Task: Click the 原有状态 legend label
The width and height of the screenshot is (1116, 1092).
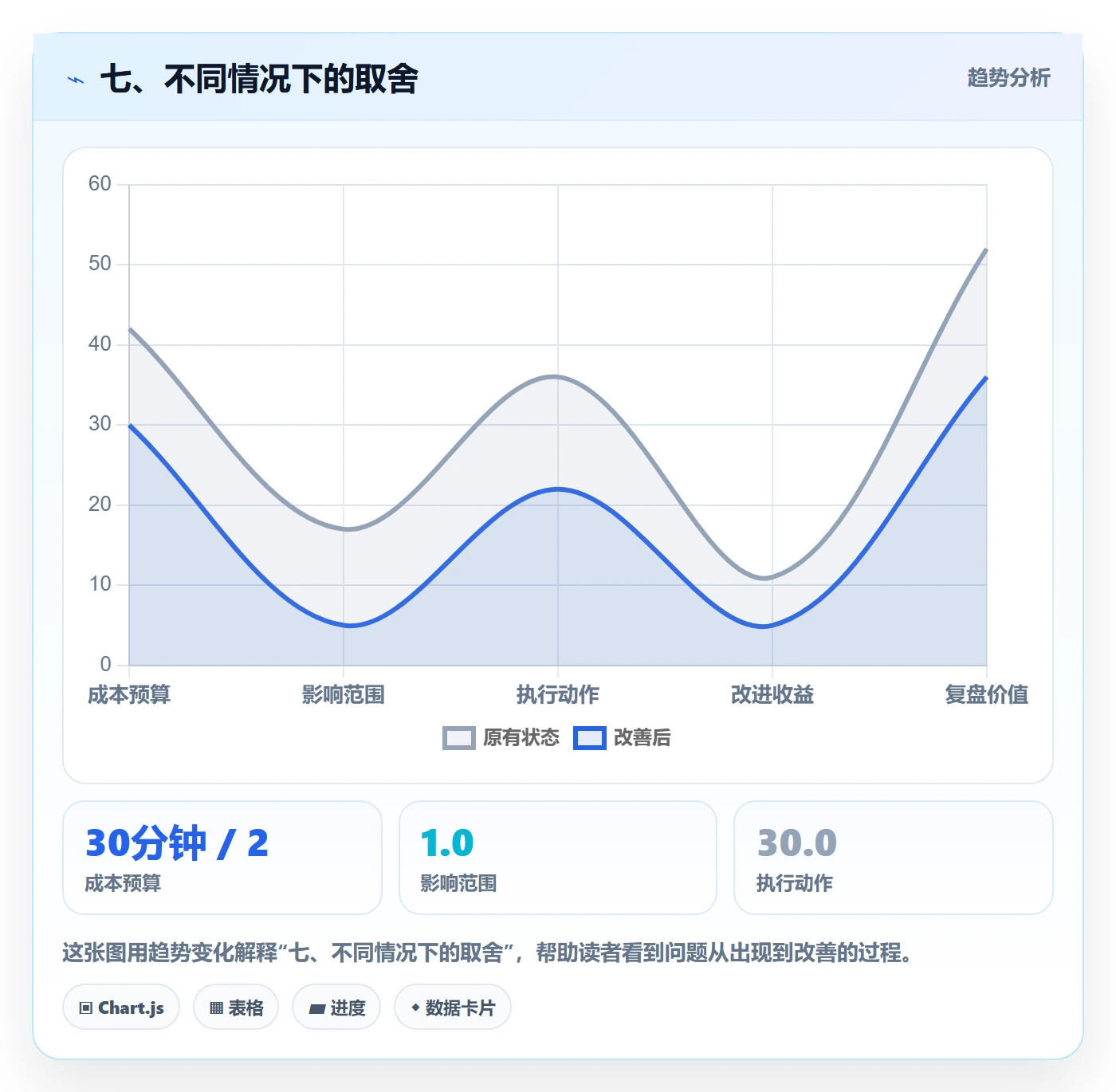Action: pyautogui.click(x=521, y=738)
